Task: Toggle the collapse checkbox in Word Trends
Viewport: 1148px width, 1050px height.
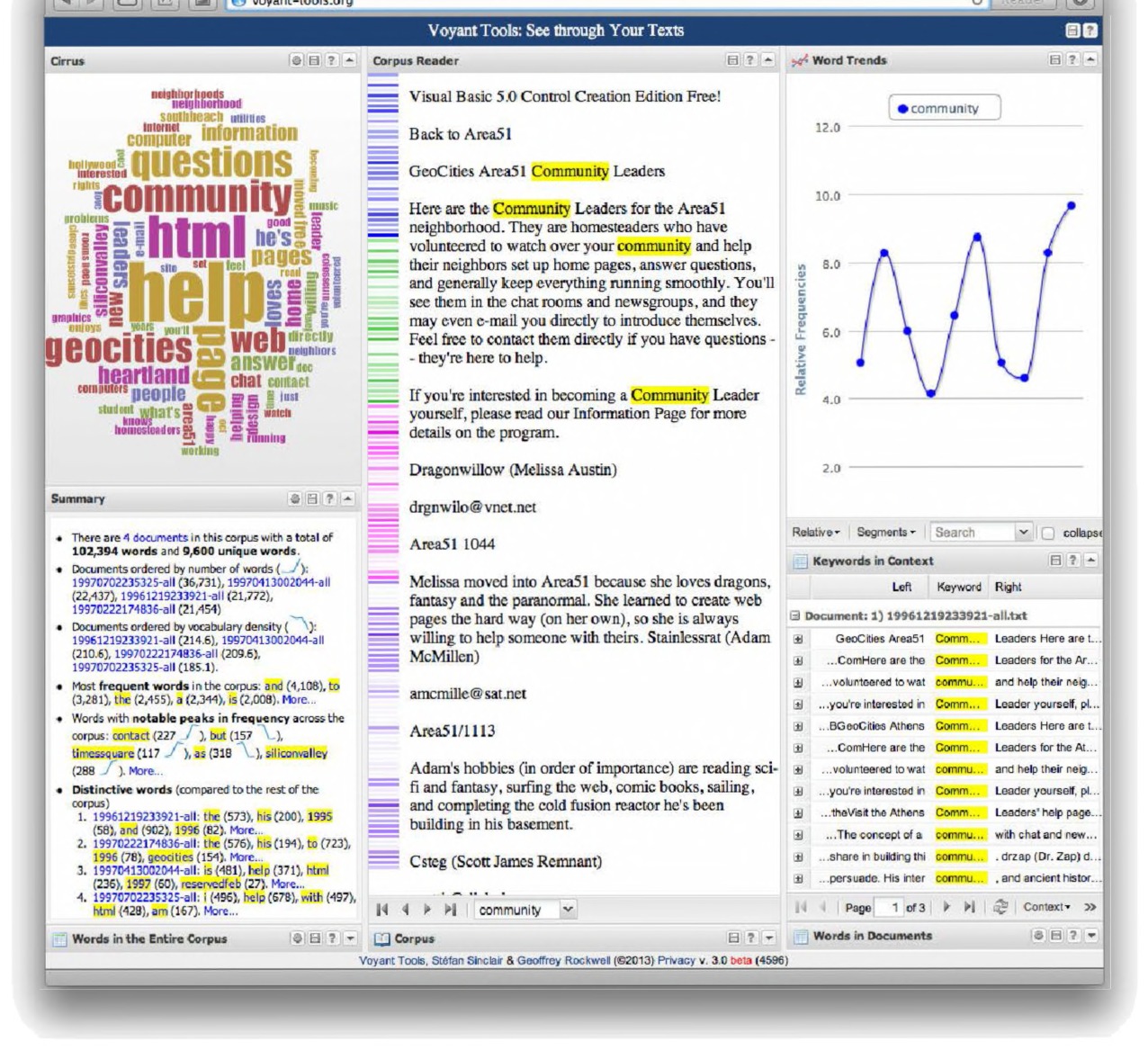Action: click(x=1048, y=533)
